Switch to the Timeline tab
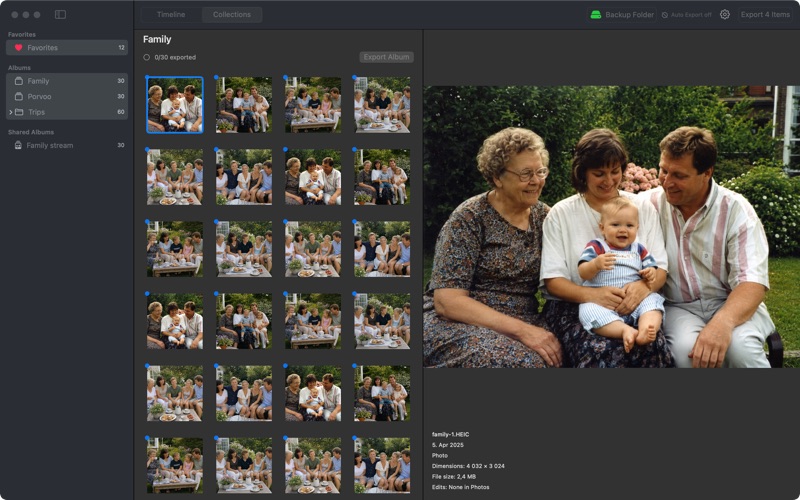Viewport: 800px width, 500px height. click(171, 14)
